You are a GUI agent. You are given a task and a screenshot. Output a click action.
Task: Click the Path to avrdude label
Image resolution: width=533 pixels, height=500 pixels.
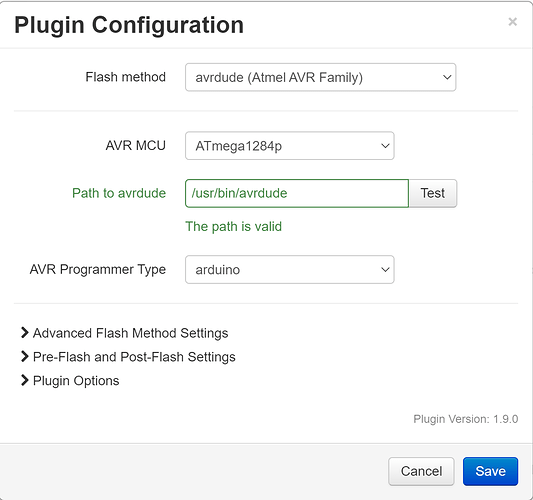coord(119,193)
